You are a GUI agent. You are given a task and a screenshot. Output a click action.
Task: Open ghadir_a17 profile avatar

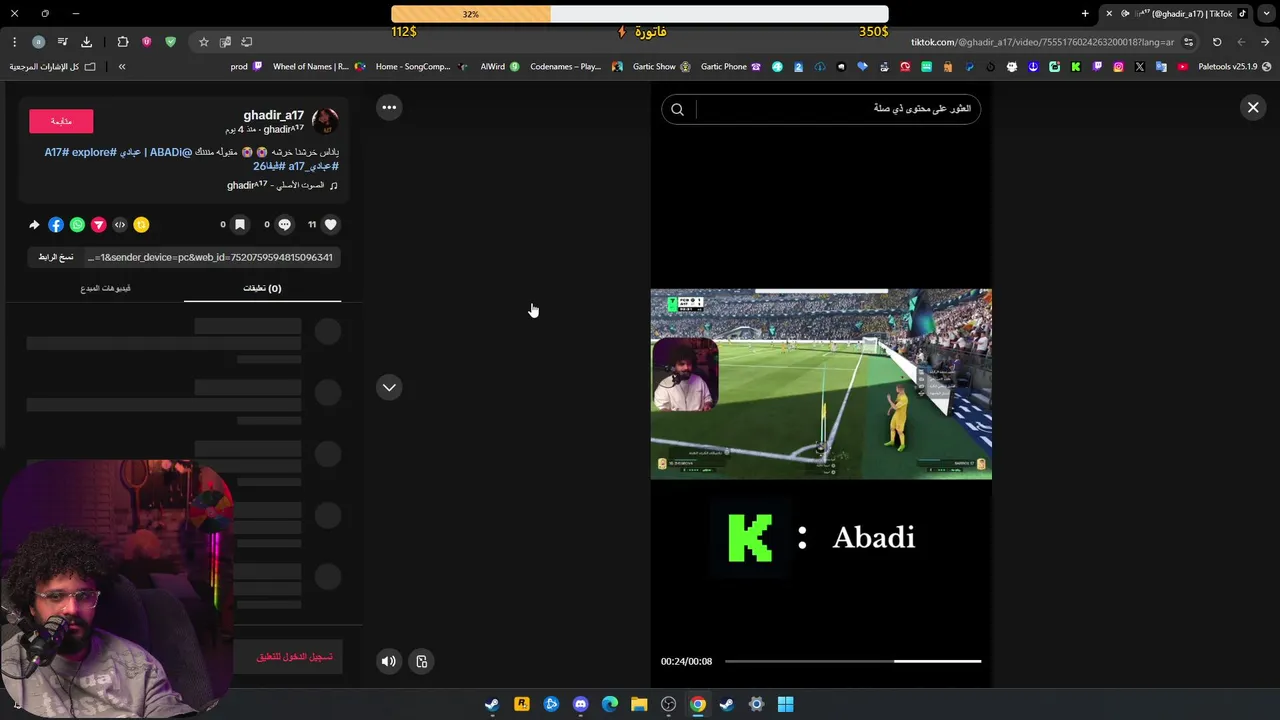(326, 122)
